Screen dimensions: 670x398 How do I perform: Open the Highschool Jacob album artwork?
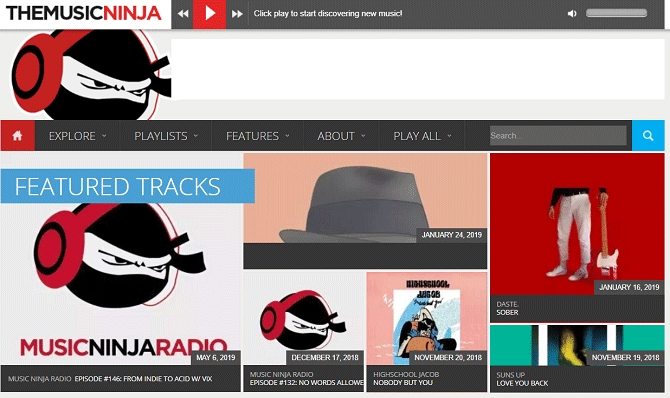[426, 318]
